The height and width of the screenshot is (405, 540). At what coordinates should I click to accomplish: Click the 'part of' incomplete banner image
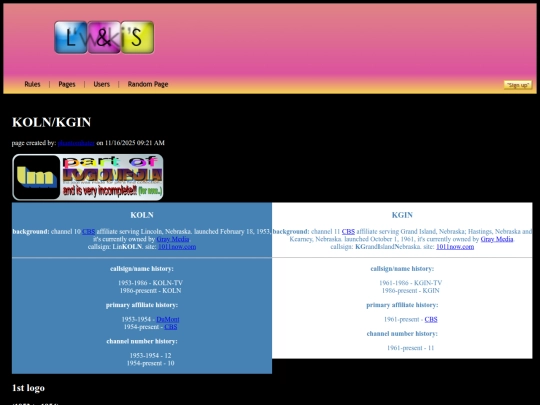[88, 177]
